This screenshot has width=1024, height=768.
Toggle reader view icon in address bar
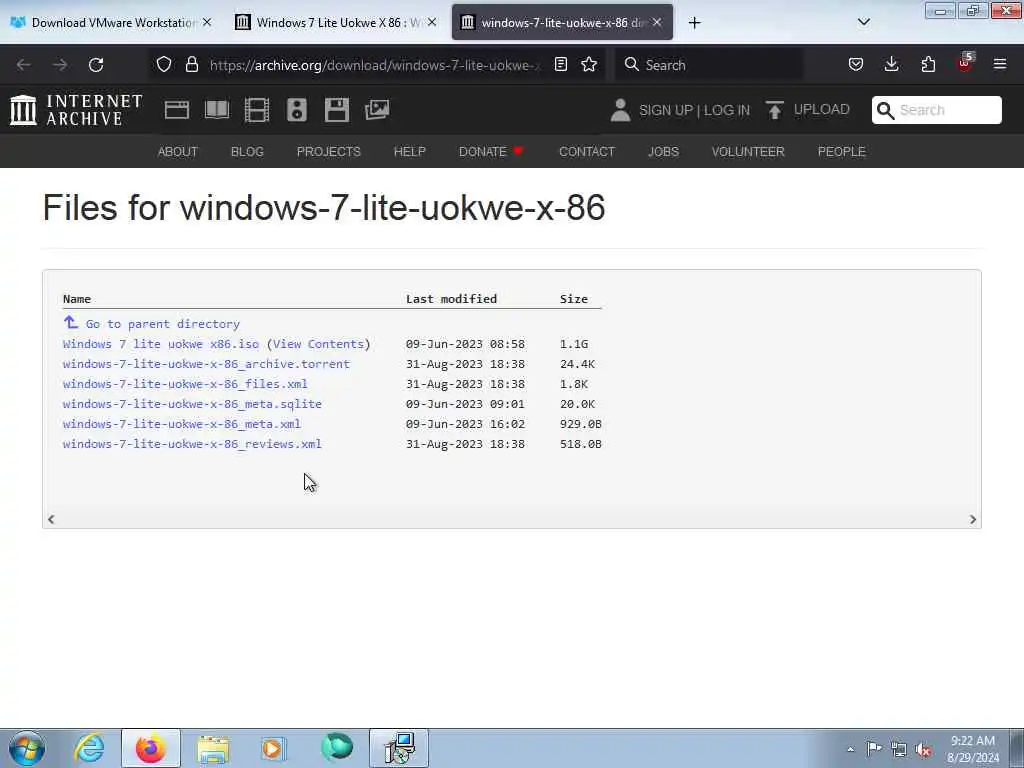click(x=560, y=64)
